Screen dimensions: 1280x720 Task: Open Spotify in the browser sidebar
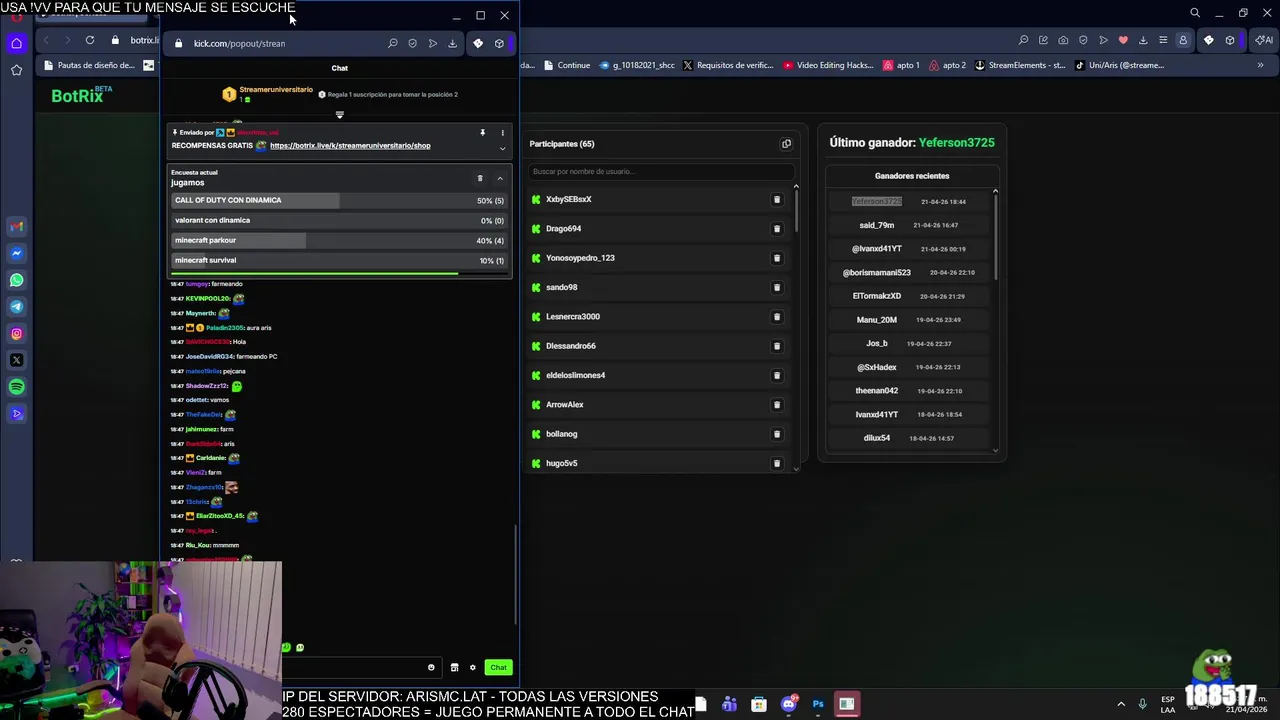coord(16,386)
